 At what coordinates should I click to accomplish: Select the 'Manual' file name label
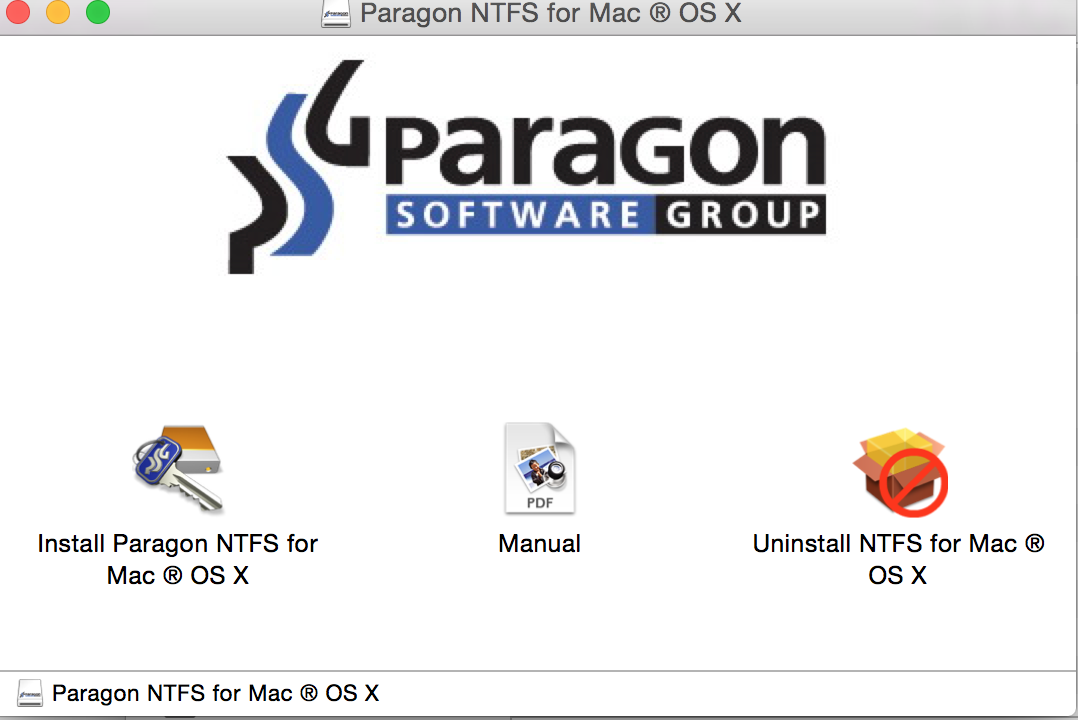pyautogui.click(x=540, y=543)
